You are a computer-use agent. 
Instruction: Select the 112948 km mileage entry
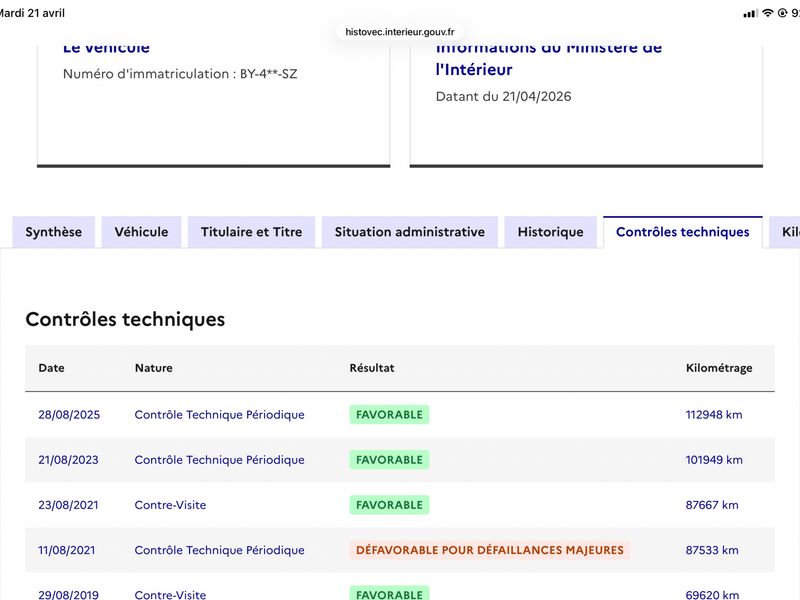click(x=714, y=415)
